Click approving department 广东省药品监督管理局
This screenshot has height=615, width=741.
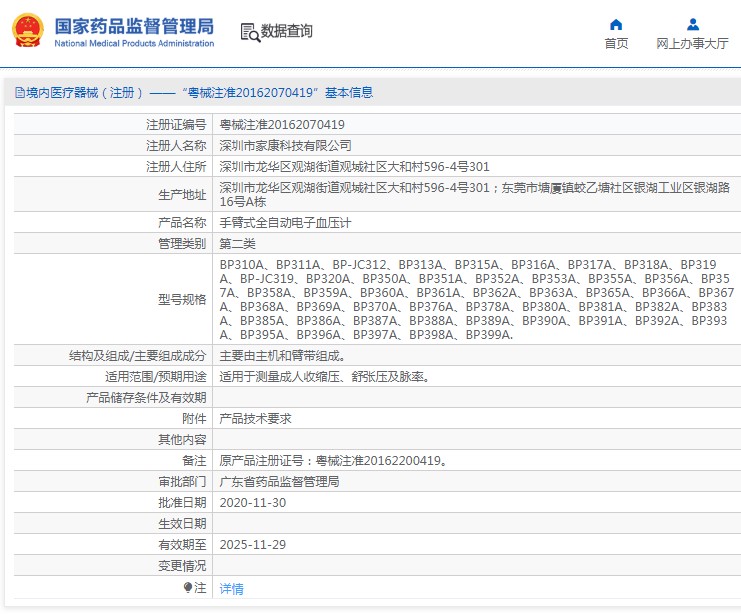click(279, 482)
